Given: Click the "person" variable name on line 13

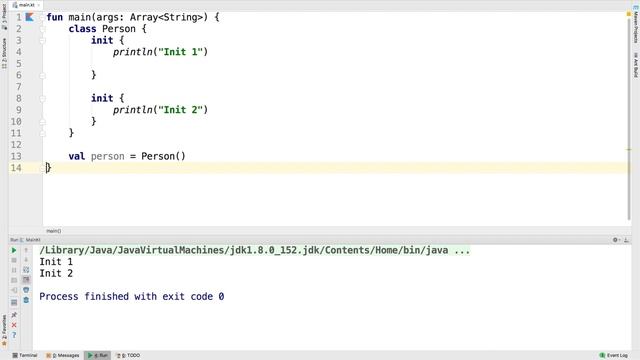Looking at the screenshot, I should pyautogui.click(x=107, y=156).
